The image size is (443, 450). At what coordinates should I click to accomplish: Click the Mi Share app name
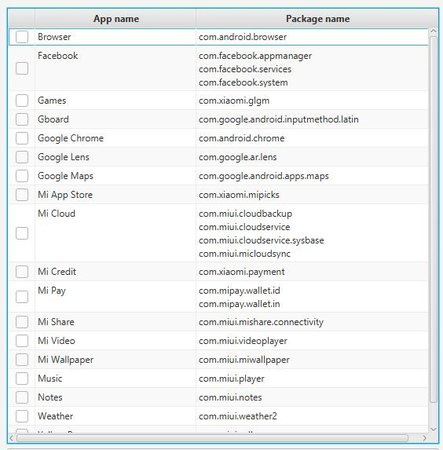pos(56,322)
